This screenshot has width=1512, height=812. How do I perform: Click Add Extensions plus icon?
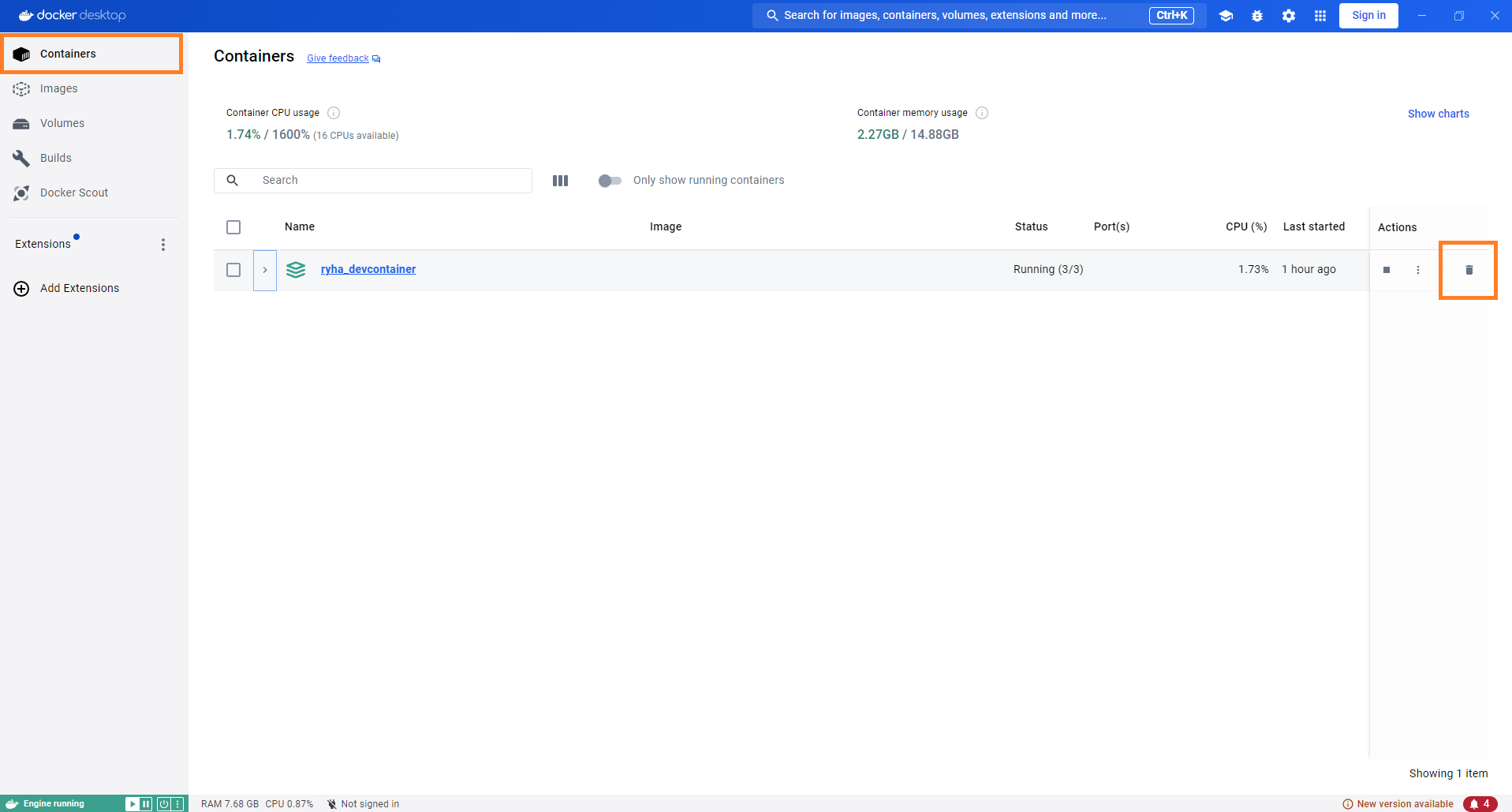coord(21,288)
